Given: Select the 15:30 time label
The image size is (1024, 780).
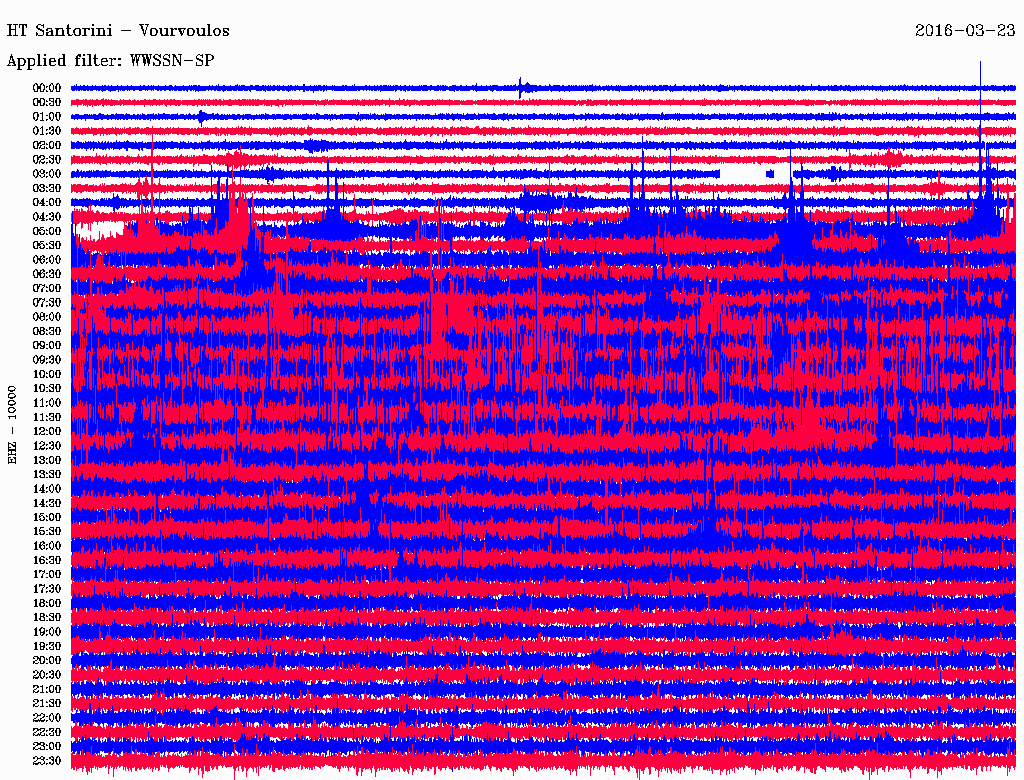Looking at the screenshot, I should (47, 532).
